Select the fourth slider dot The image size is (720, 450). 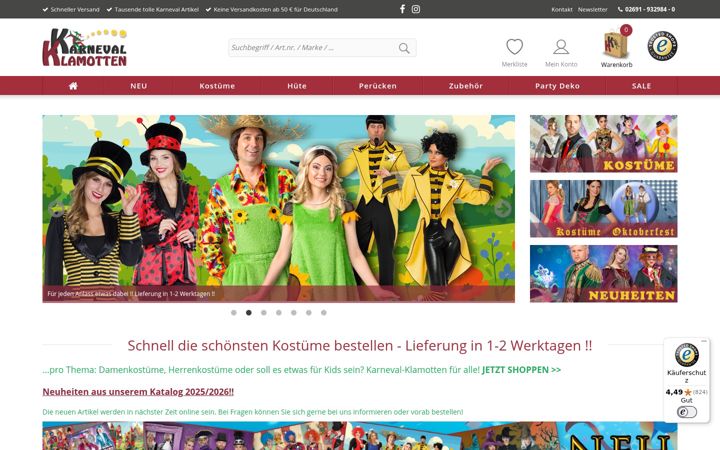pos(279,313)
